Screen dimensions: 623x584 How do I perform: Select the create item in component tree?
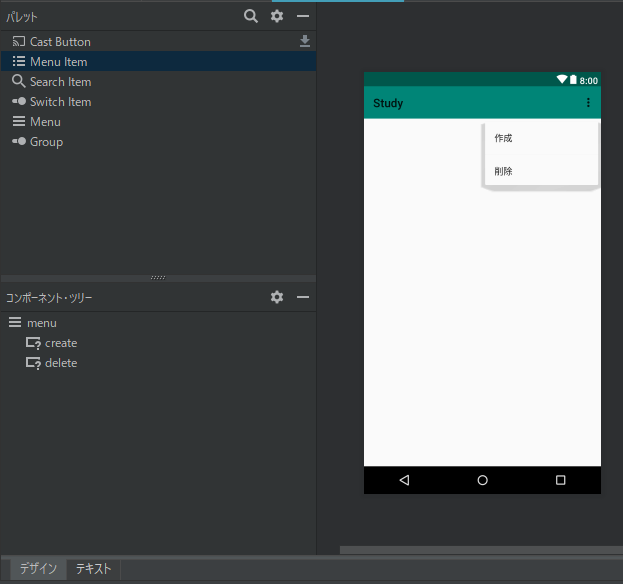pos(60,343)
